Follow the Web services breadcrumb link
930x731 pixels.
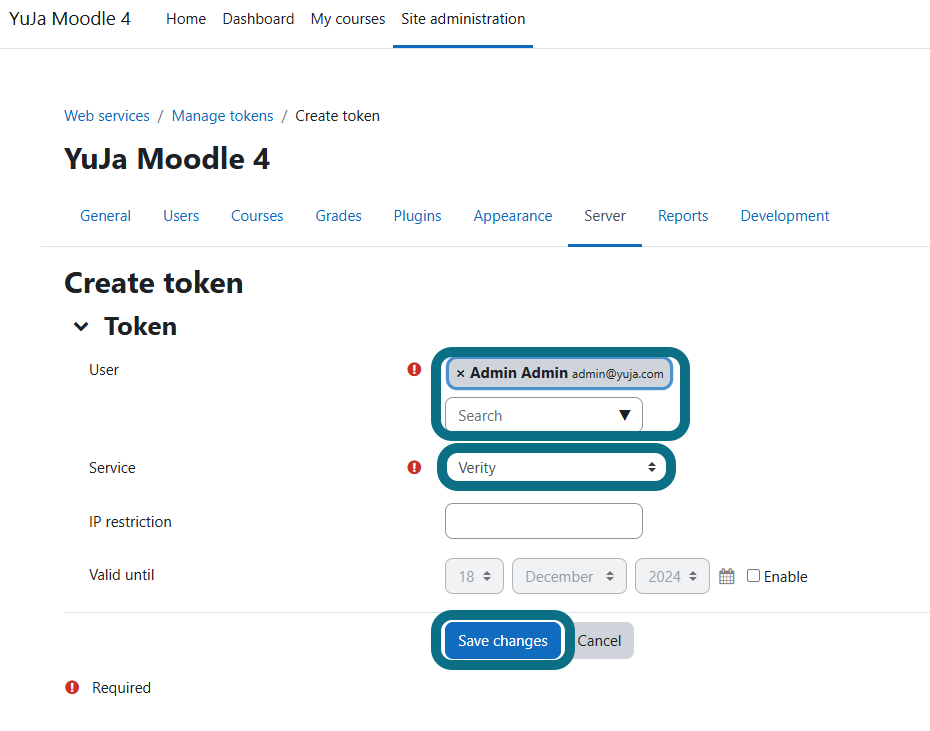point(107,116)
